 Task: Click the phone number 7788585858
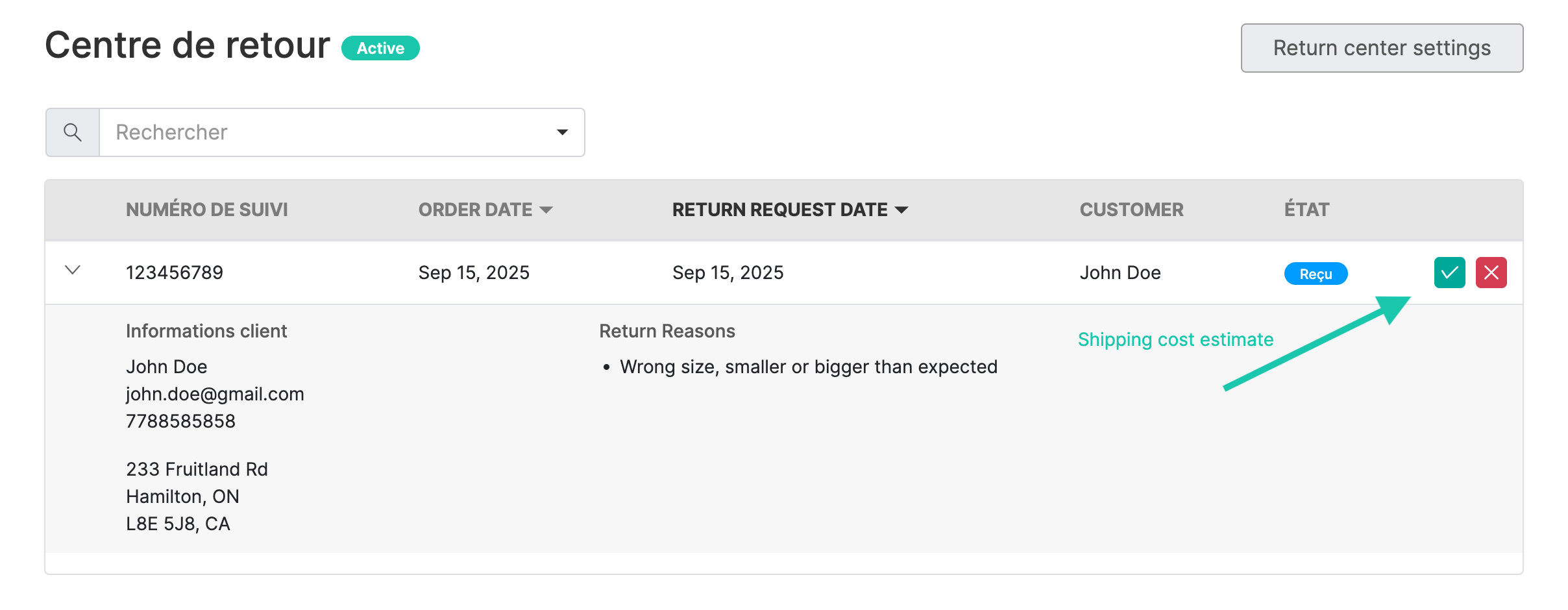click(x=180, y=421)
